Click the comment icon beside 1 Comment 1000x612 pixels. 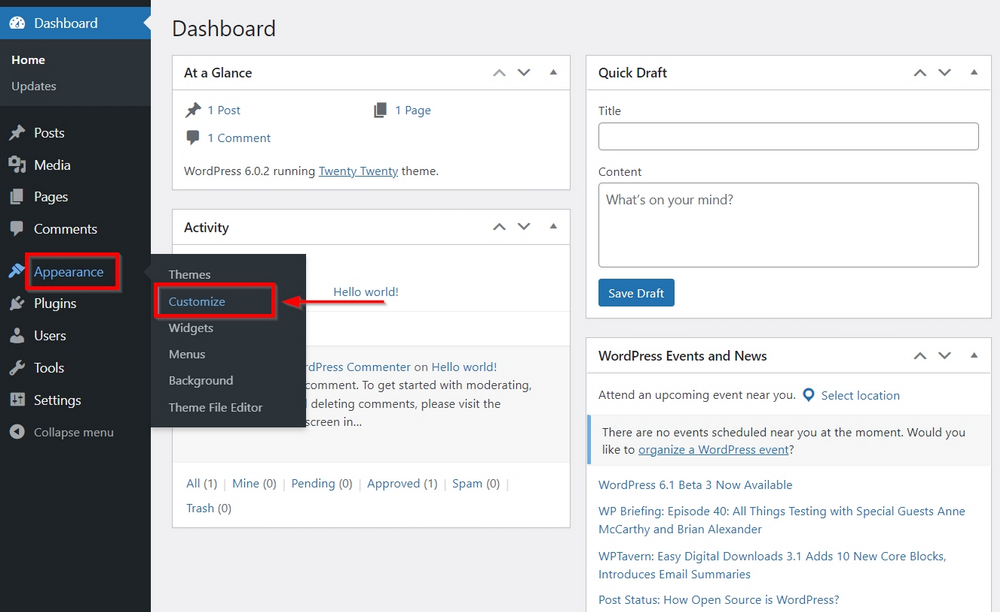pyautogui.click(x=193, y=138)
